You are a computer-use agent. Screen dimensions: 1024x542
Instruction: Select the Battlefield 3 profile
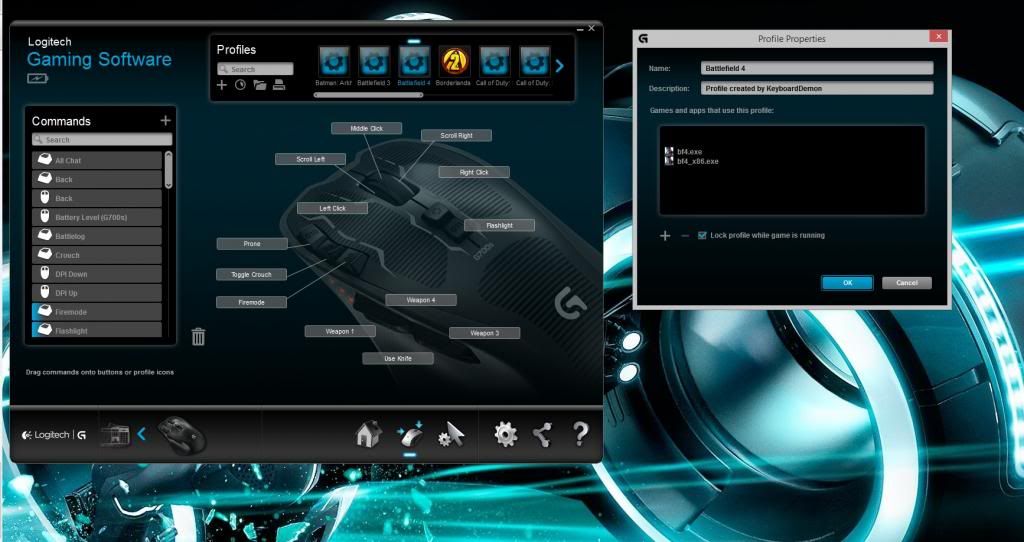pos(374,63)
